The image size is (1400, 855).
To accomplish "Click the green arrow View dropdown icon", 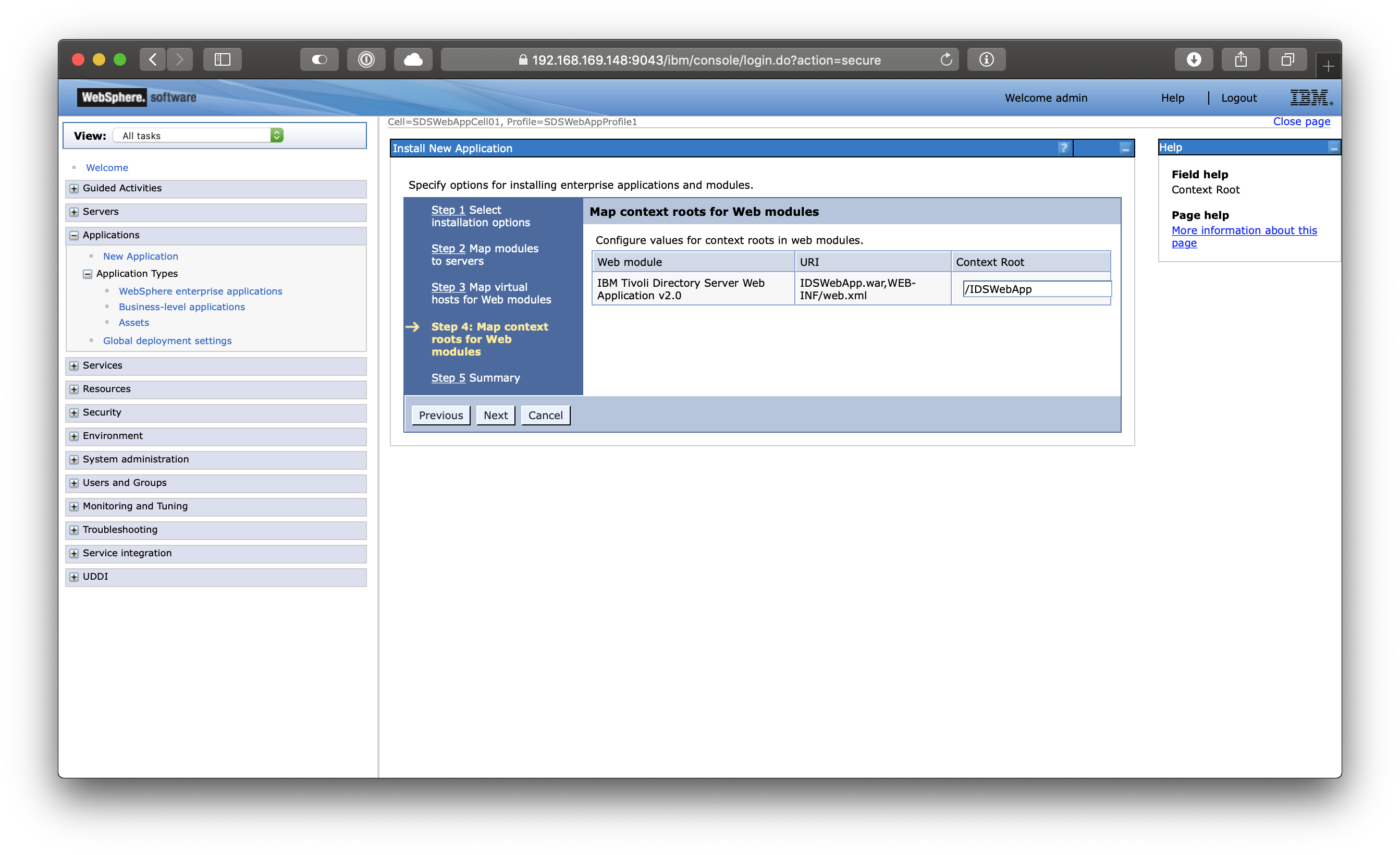I will coord(277,135).
